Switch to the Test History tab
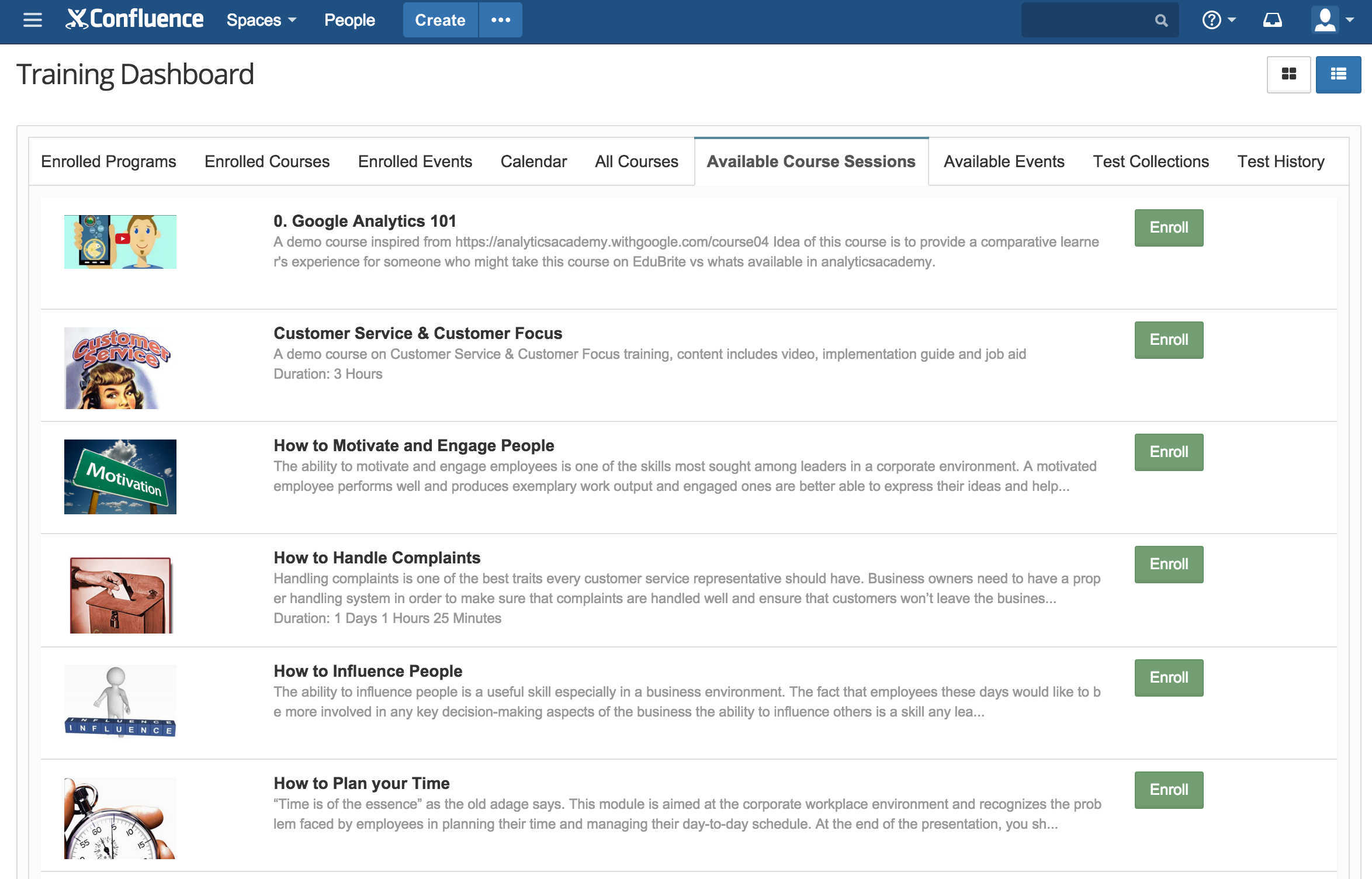This screenshot has height=879, width=1372. 1280,161
